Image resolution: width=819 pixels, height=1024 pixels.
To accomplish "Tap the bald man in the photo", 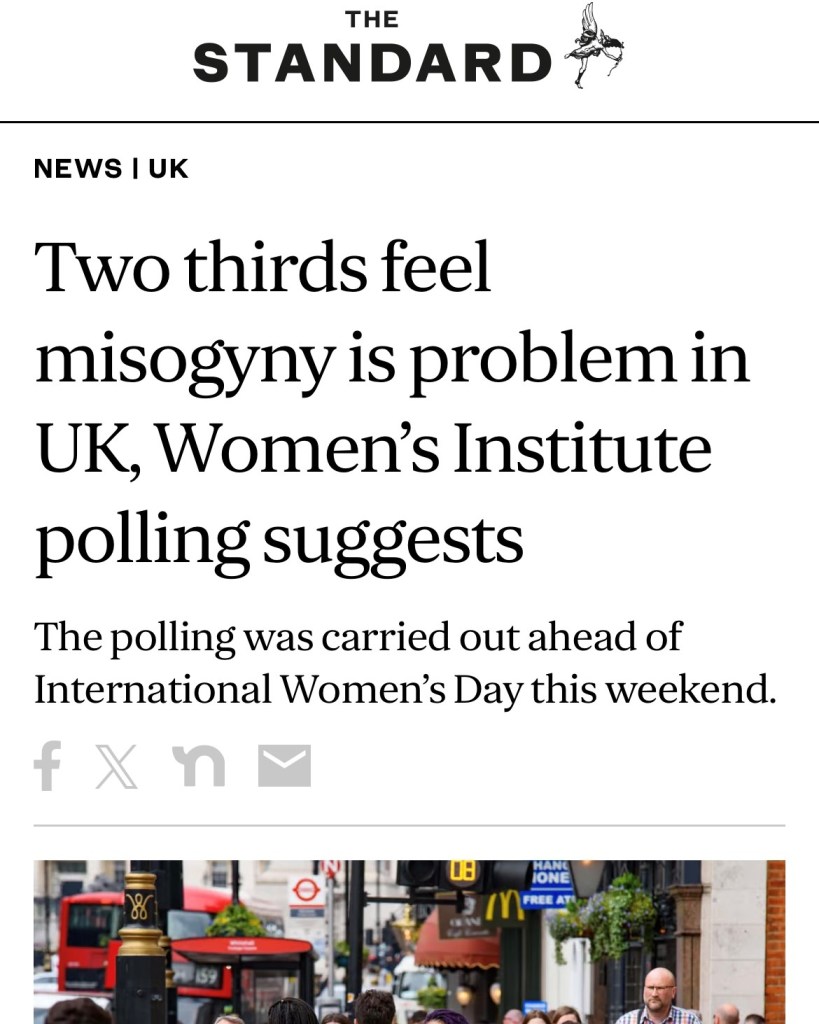I will [656, 995].
